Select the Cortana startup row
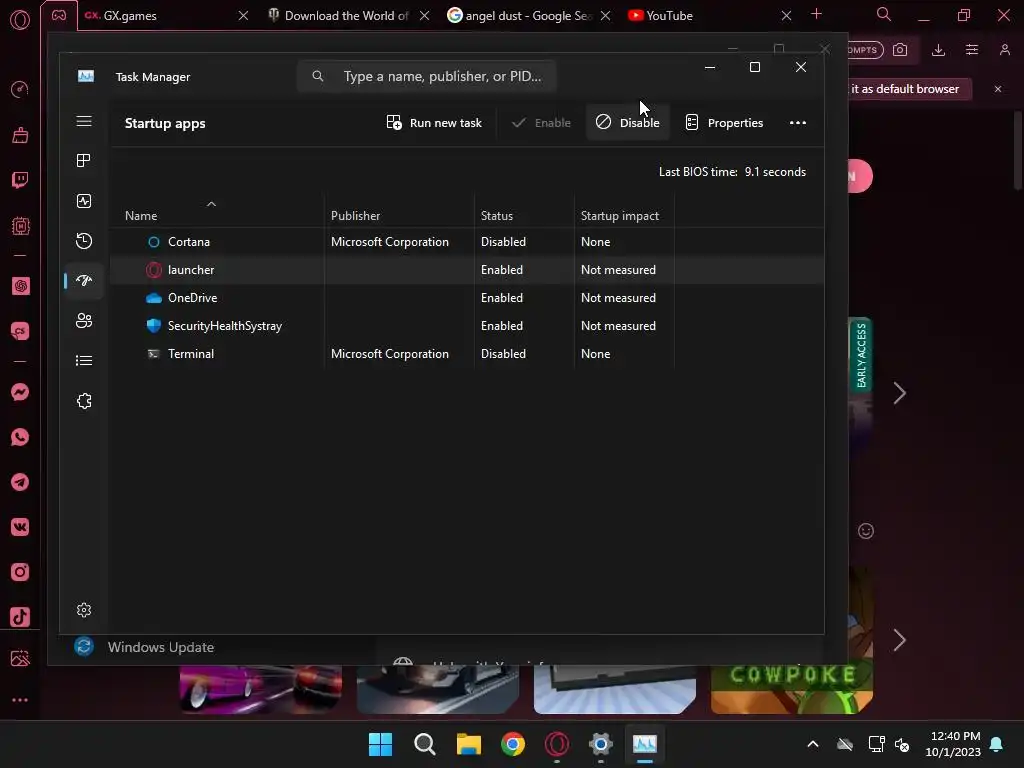Viewport: 1024px width, 768px height. click(466, 242)
